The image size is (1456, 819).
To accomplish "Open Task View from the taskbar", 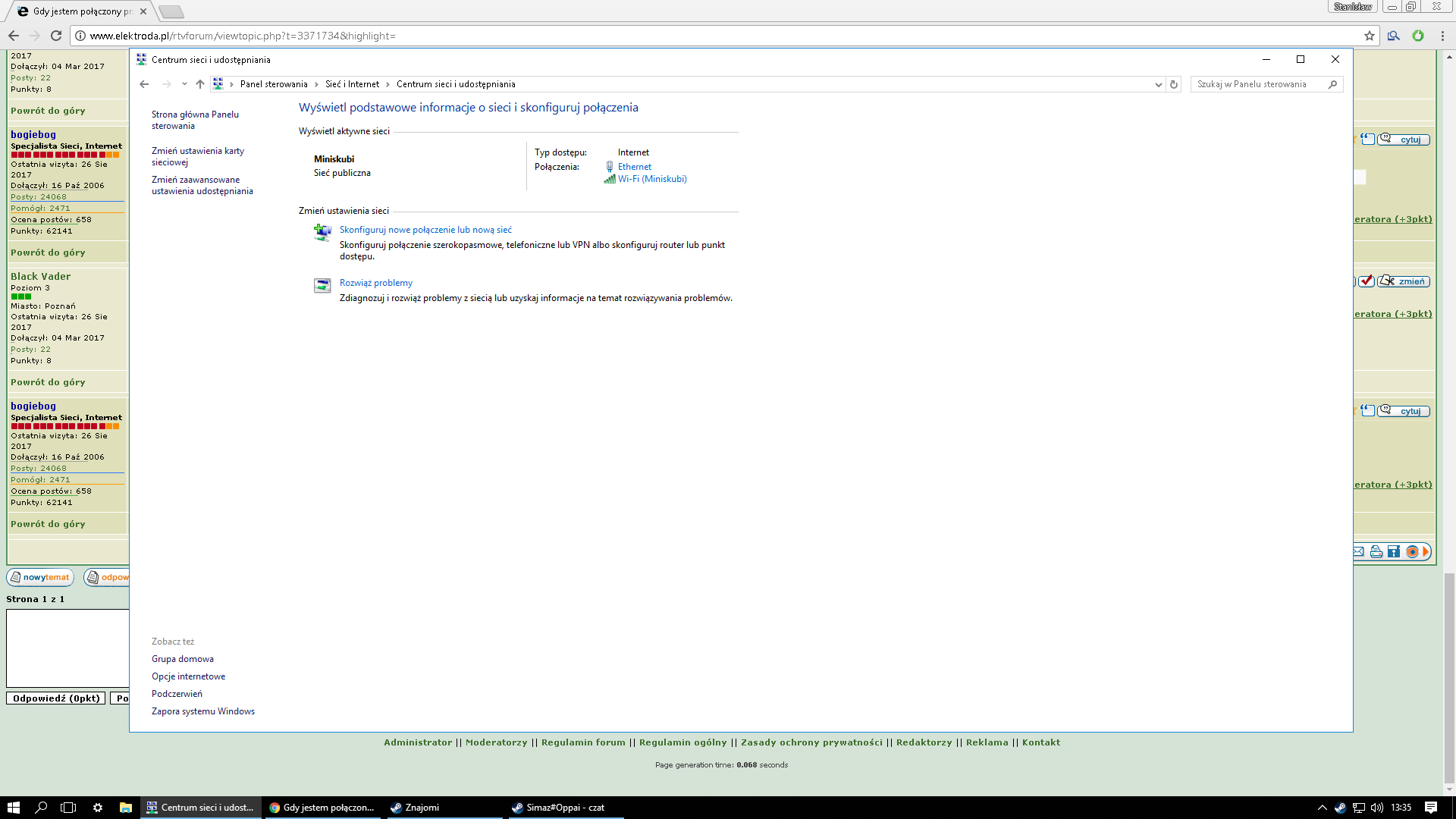I will (68, 808).
